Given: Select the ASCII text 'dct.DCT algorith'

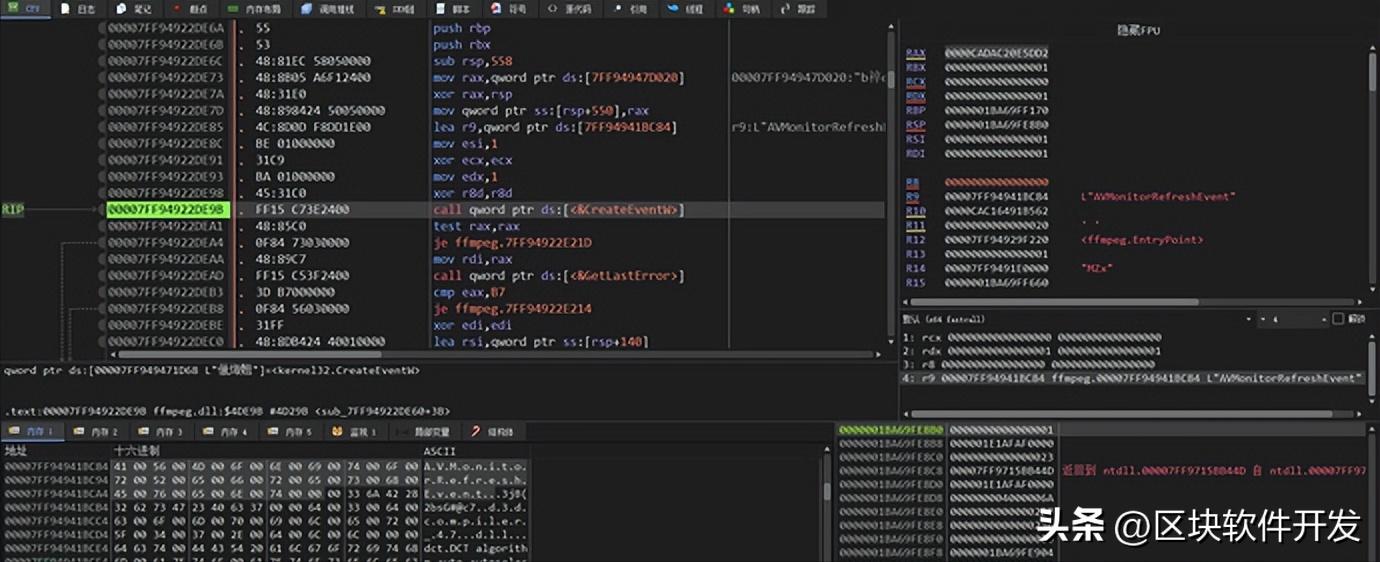Looking at the screenshot, I should click(x=475, y=549).
